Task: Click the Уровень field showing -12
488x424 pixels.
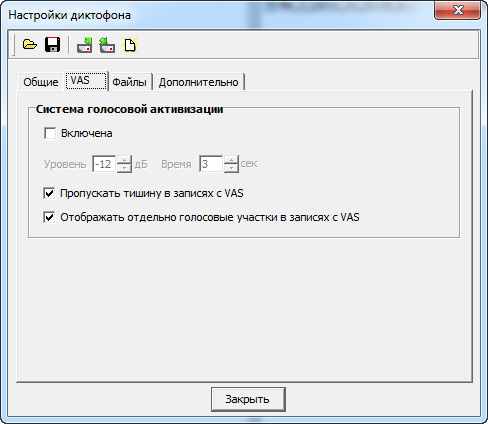Action: [x=104, y=164]
